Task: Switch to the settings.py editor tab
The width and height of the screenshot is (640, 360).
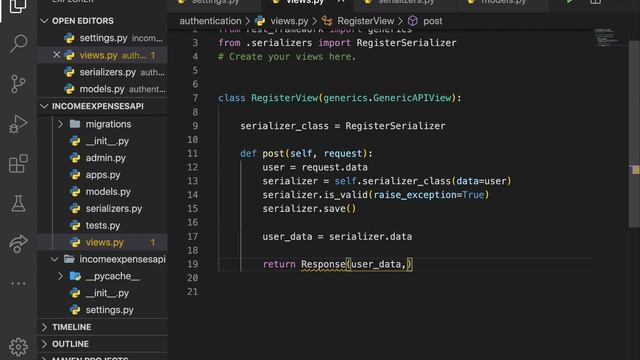Action: click(215, 3)
